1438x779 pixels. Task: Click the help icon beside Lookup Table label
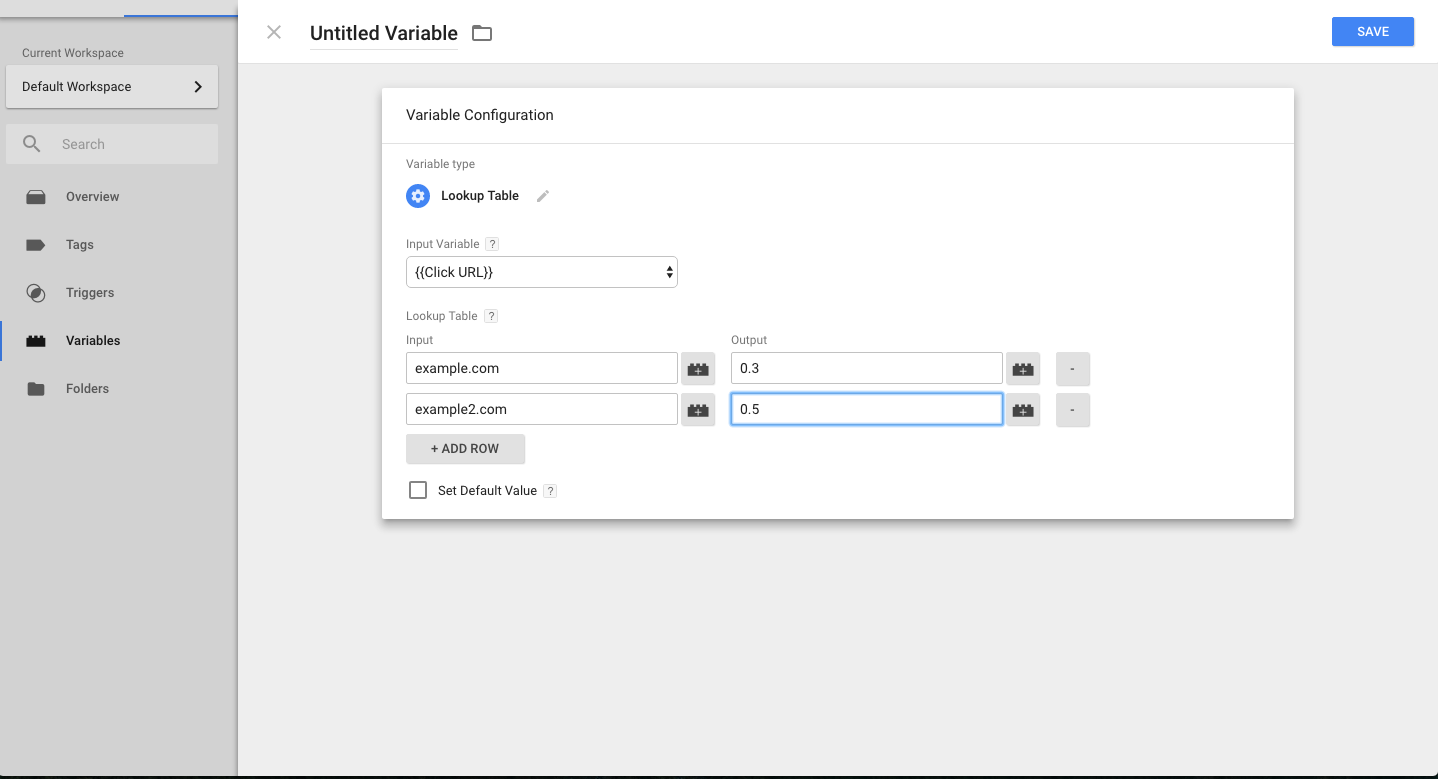click(491, 316)
